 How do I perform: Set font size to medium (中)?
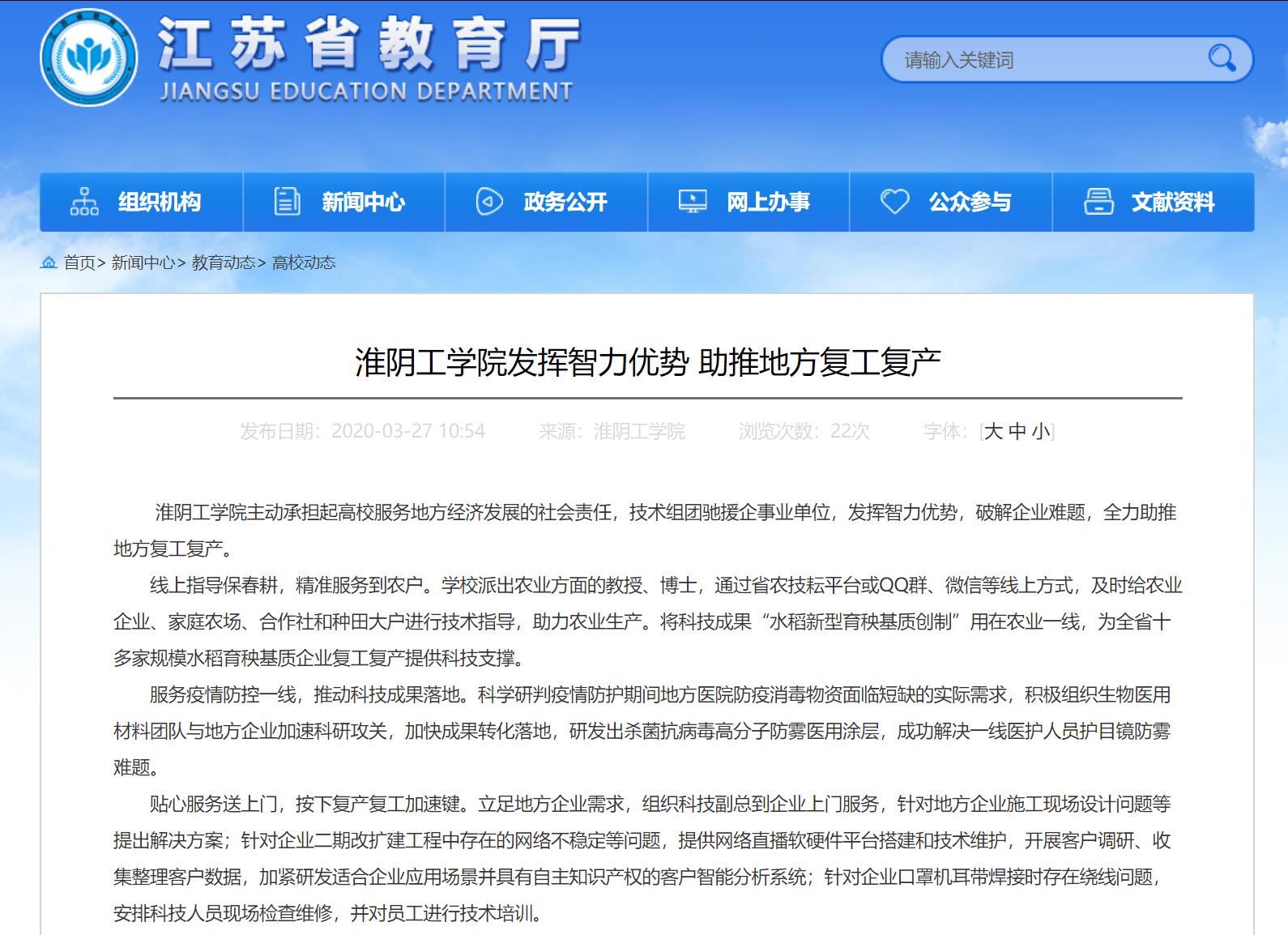(x=1017, y=431)
